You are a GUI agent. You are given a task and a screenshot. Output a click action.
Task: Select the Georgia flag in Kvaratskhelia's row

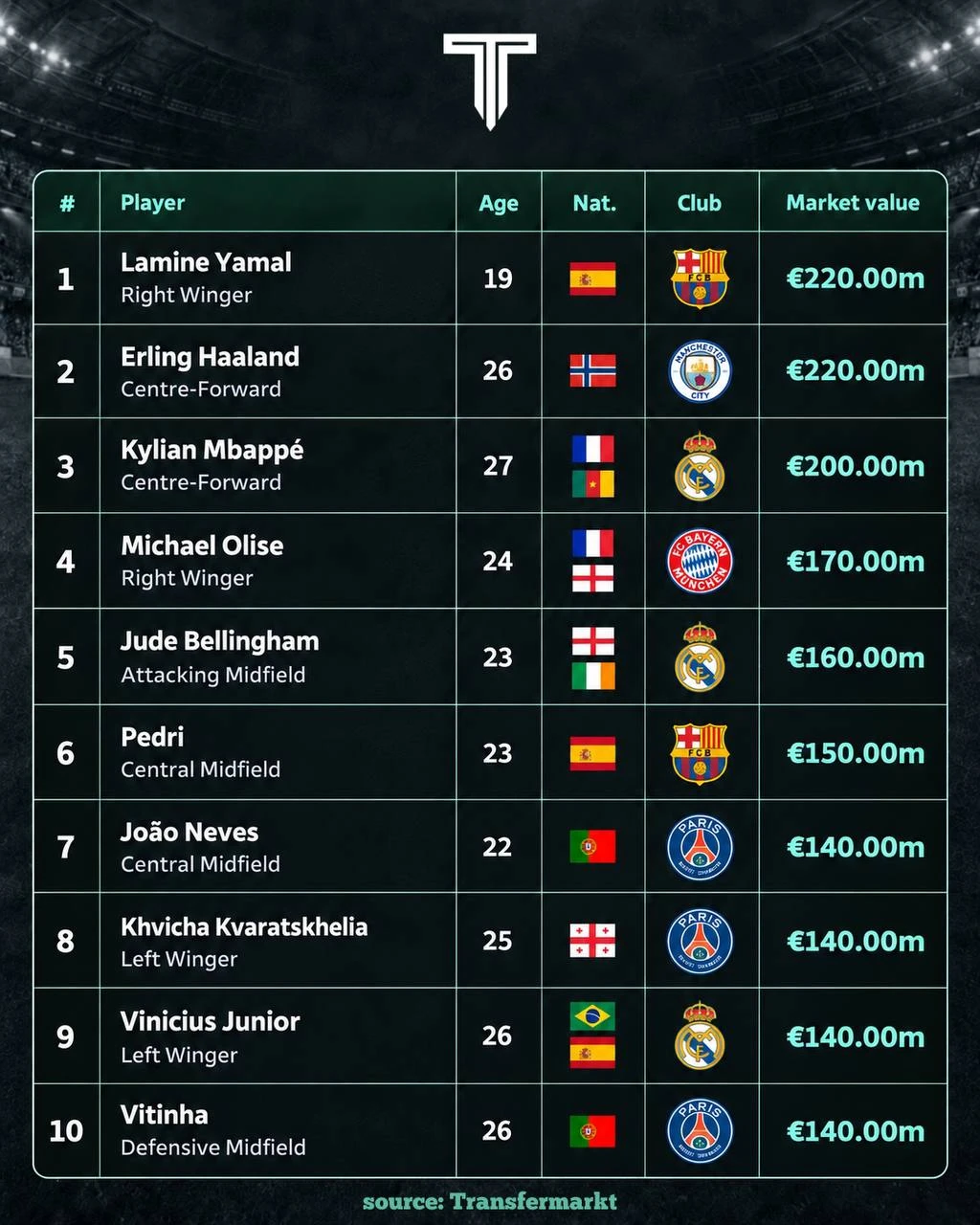pos(592,941)
